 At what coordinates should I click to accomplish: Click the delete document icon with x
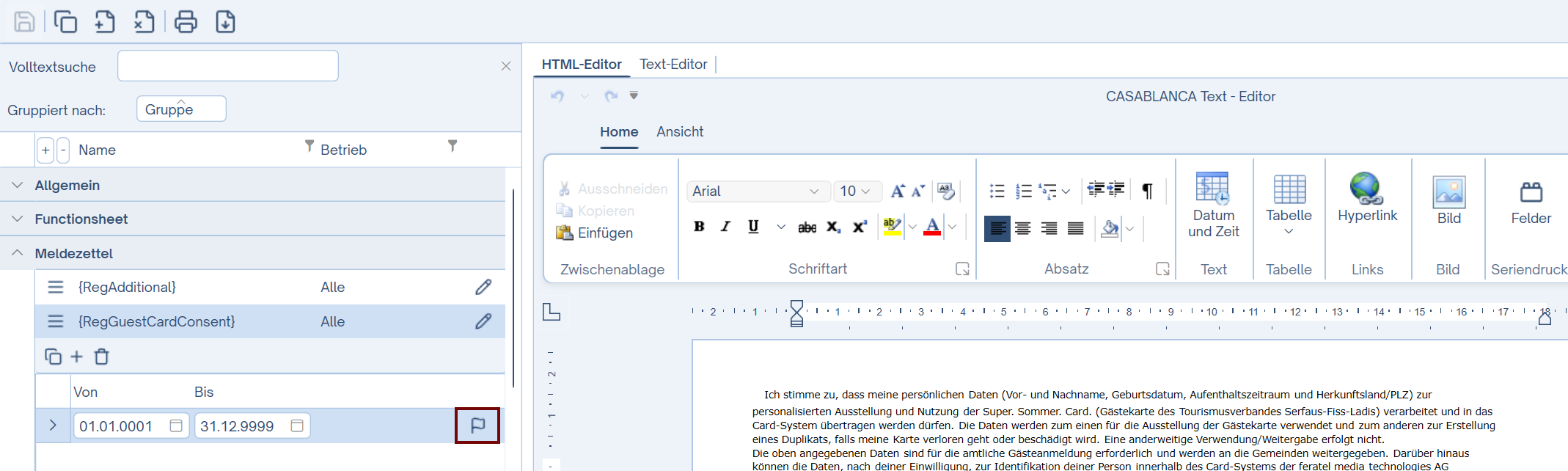pyautogui.click(x=144, y=22)
